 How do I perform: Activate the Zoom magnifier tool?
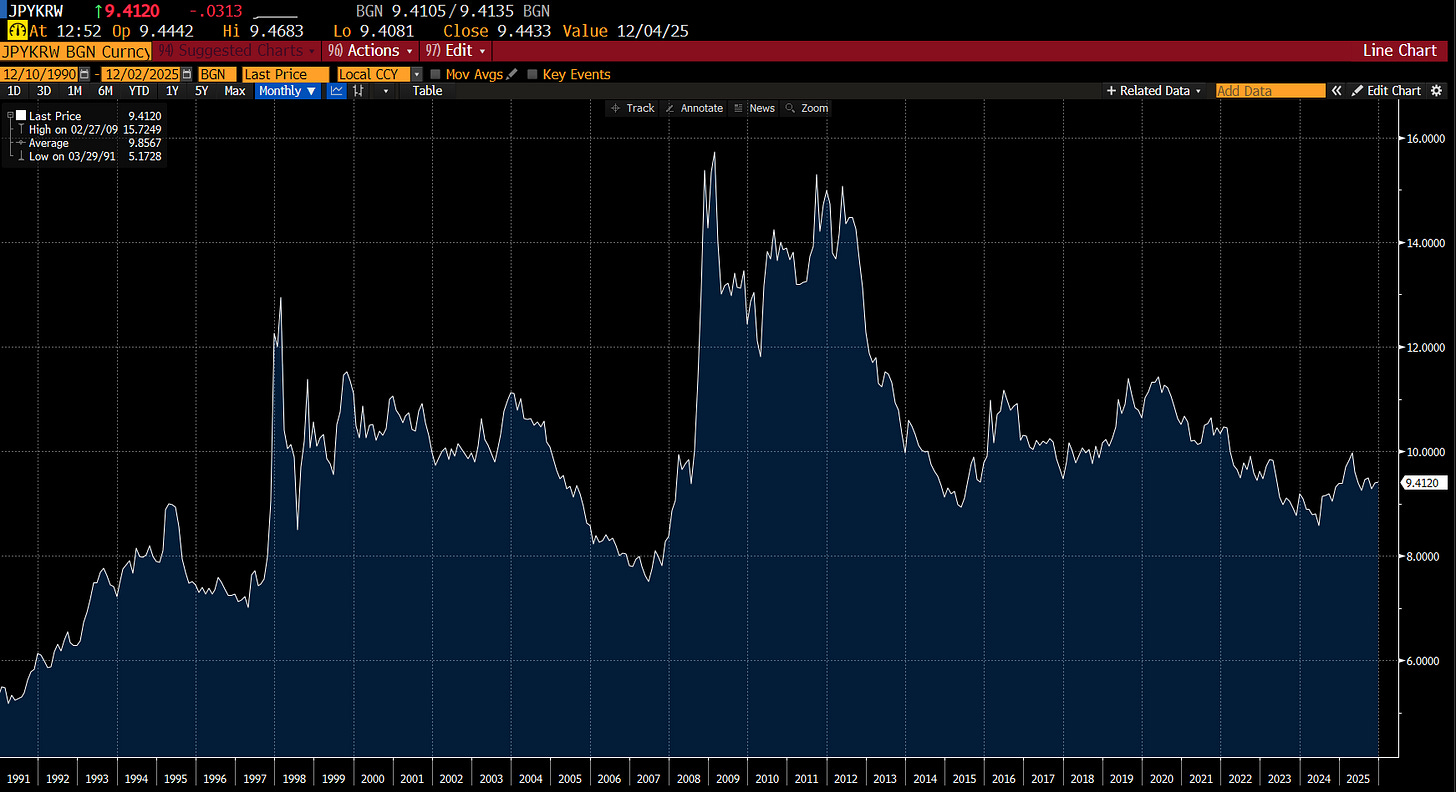[806, 108]
